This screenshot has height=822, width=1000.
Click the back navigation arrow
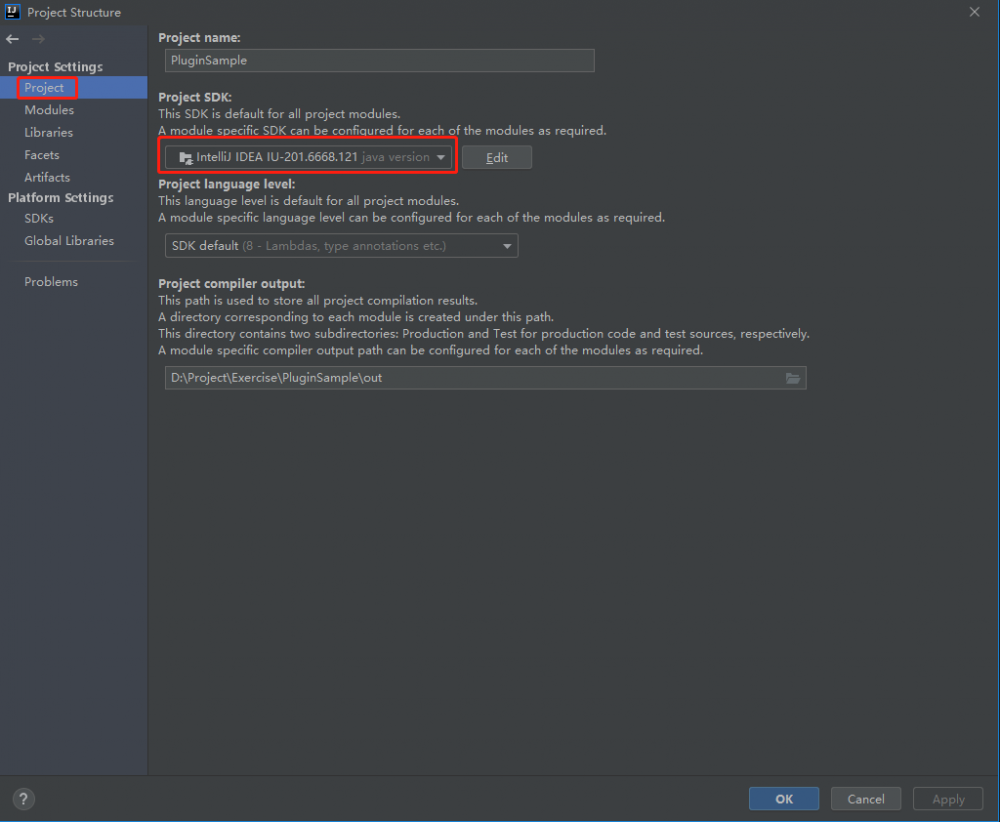(x=12, y=39)
